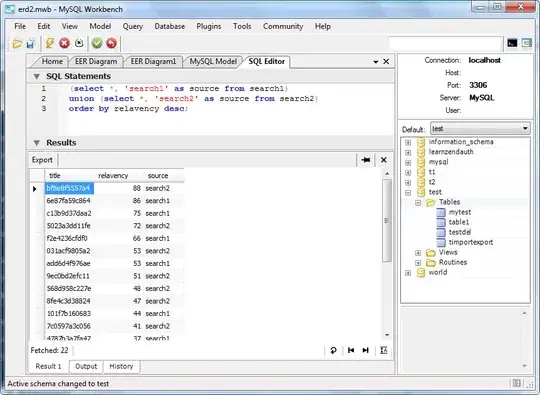This screenshot has height=395, width=540.
Task: Execute SQL with the lightning bolt icon
Action: [x=50, y=43]
